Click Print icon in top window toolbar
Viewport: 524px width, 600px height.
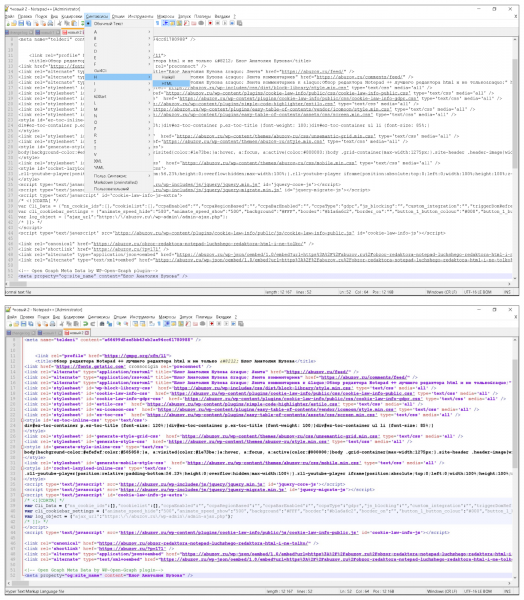(x=50, y=23)
